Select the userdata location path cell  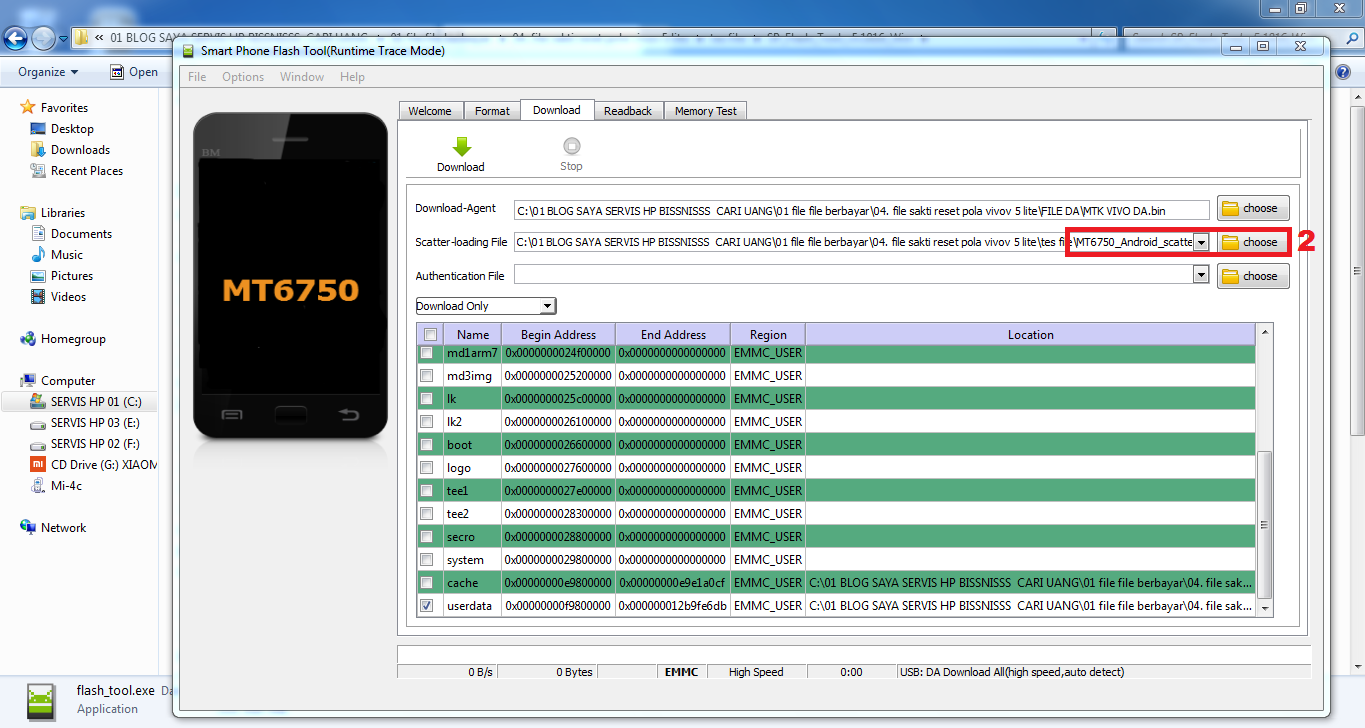click(x=1030, y=606)
